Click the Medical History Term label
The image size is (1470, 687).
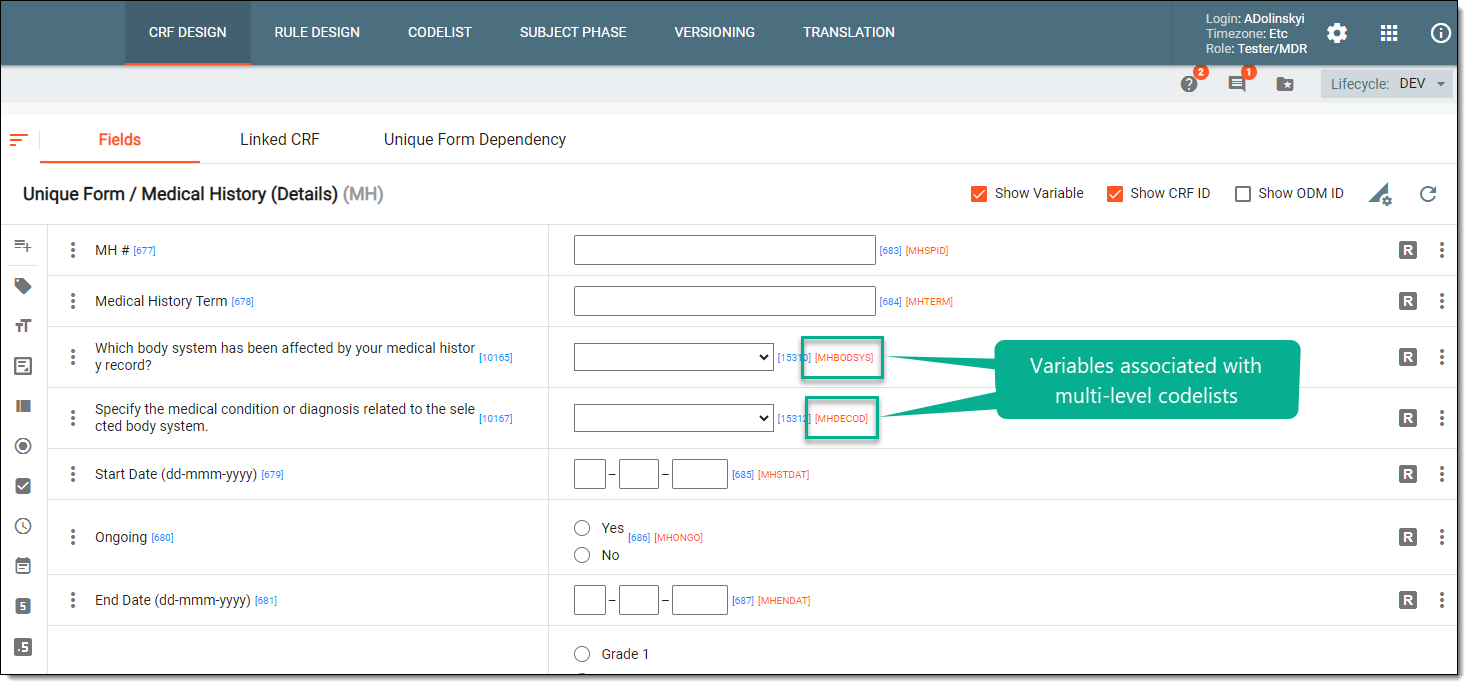(x=161, y=301)
